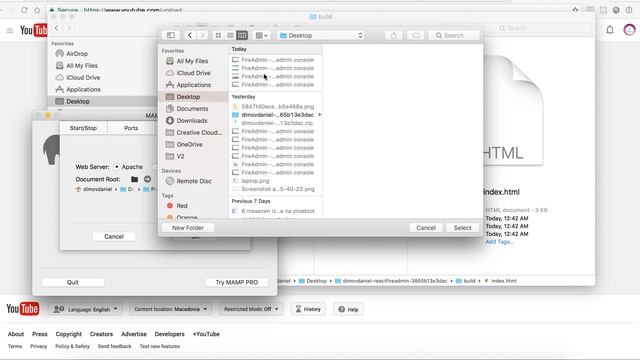This screenshot has height=360, width=640.
Task: Switch the file dialog to list view
Action: click(x=230, y=36)
